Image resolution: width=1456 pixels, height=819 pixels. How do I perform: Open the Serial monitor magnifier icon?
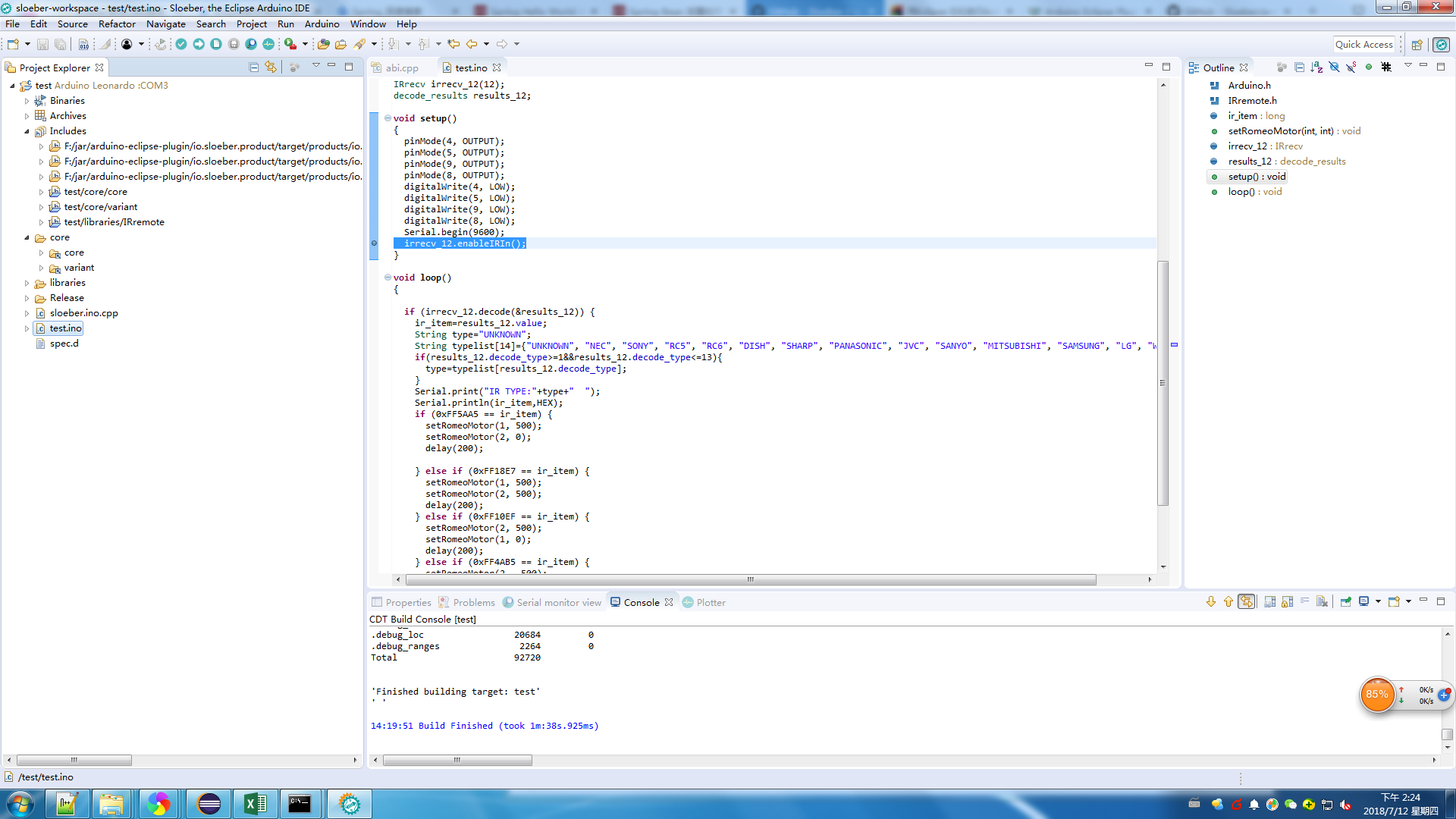click(251, 44)
